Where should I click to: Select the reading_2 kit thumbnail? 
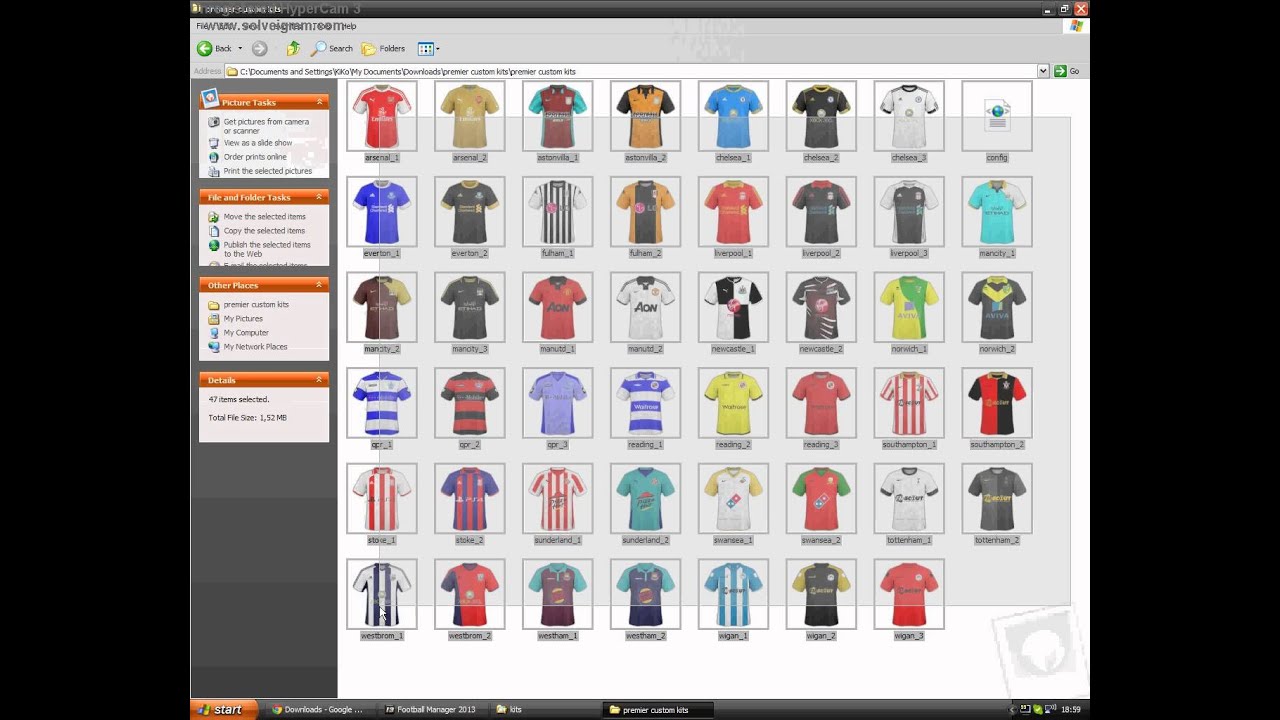(x=733, y=403)
